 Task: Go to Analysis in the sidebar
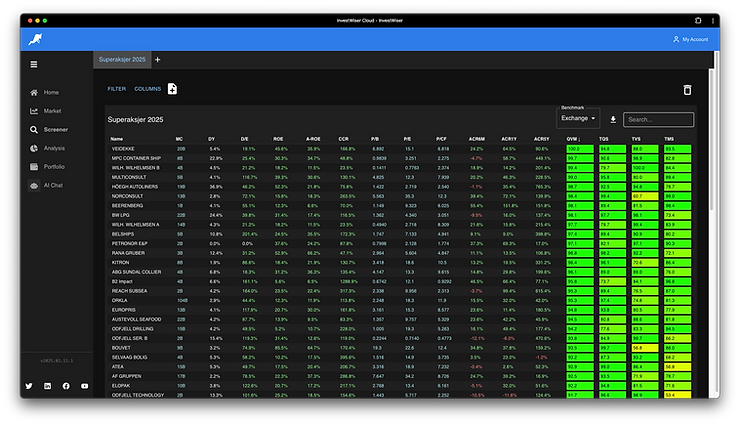[54, 148]
